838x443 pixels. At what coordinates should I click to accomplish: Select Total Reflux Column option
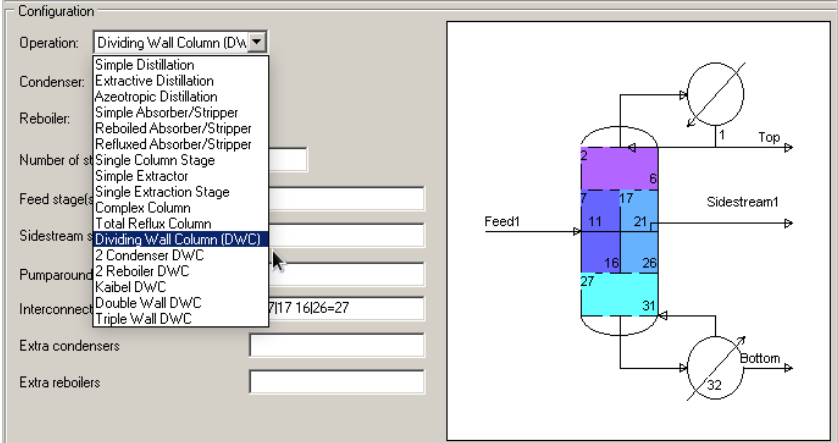152,223
